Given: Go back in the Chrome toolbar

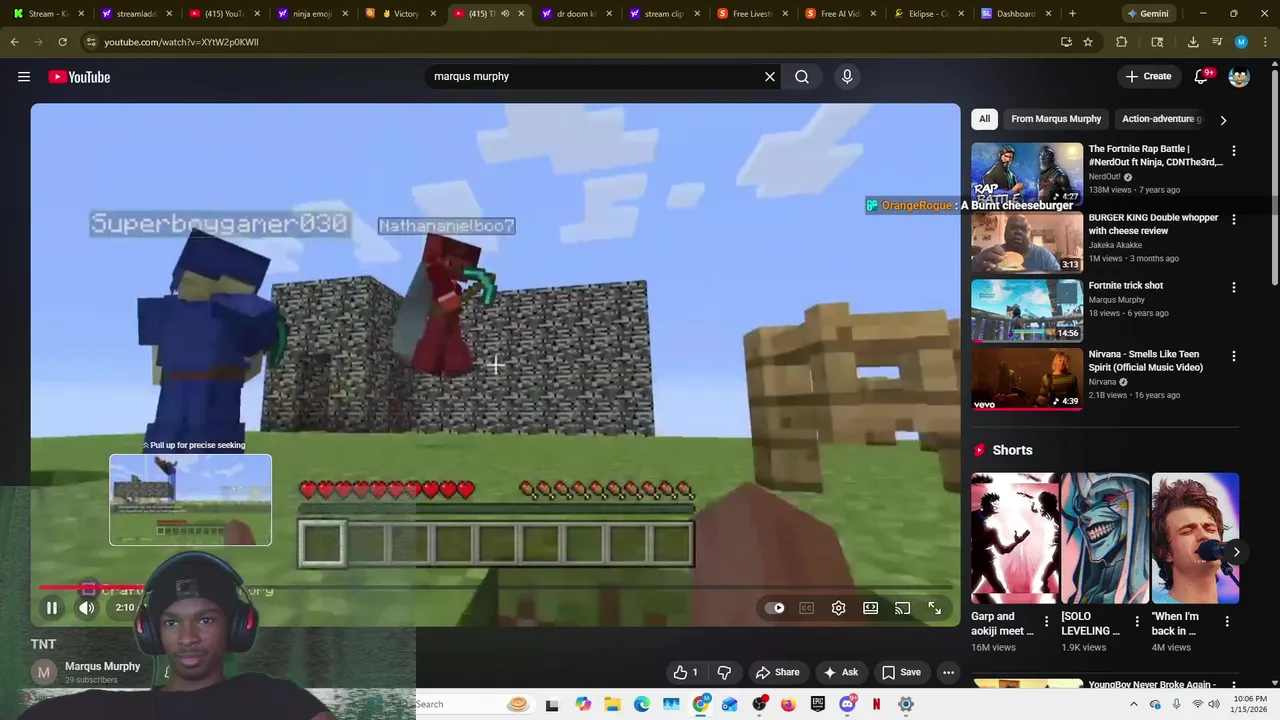Looking at the screenshot, I should point(14,42).
